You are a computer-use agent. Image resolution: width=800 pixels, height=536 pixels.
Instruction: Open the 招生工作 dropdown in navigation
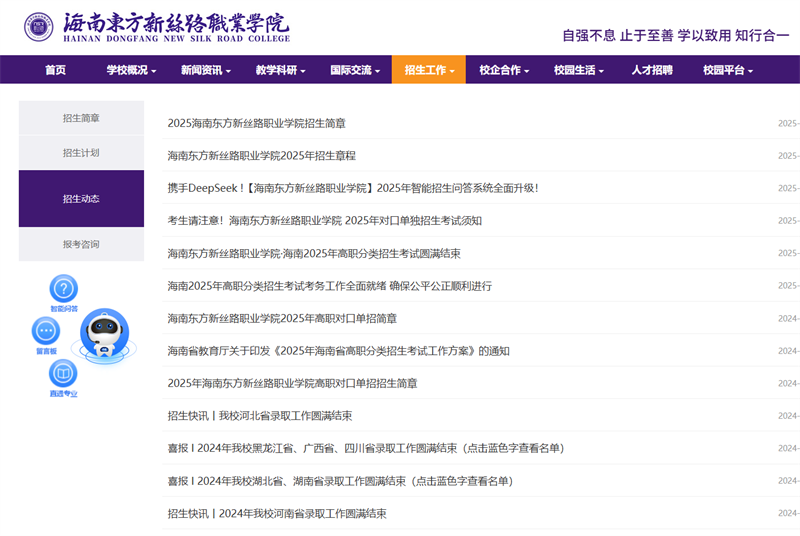click(x=428, y=70)
